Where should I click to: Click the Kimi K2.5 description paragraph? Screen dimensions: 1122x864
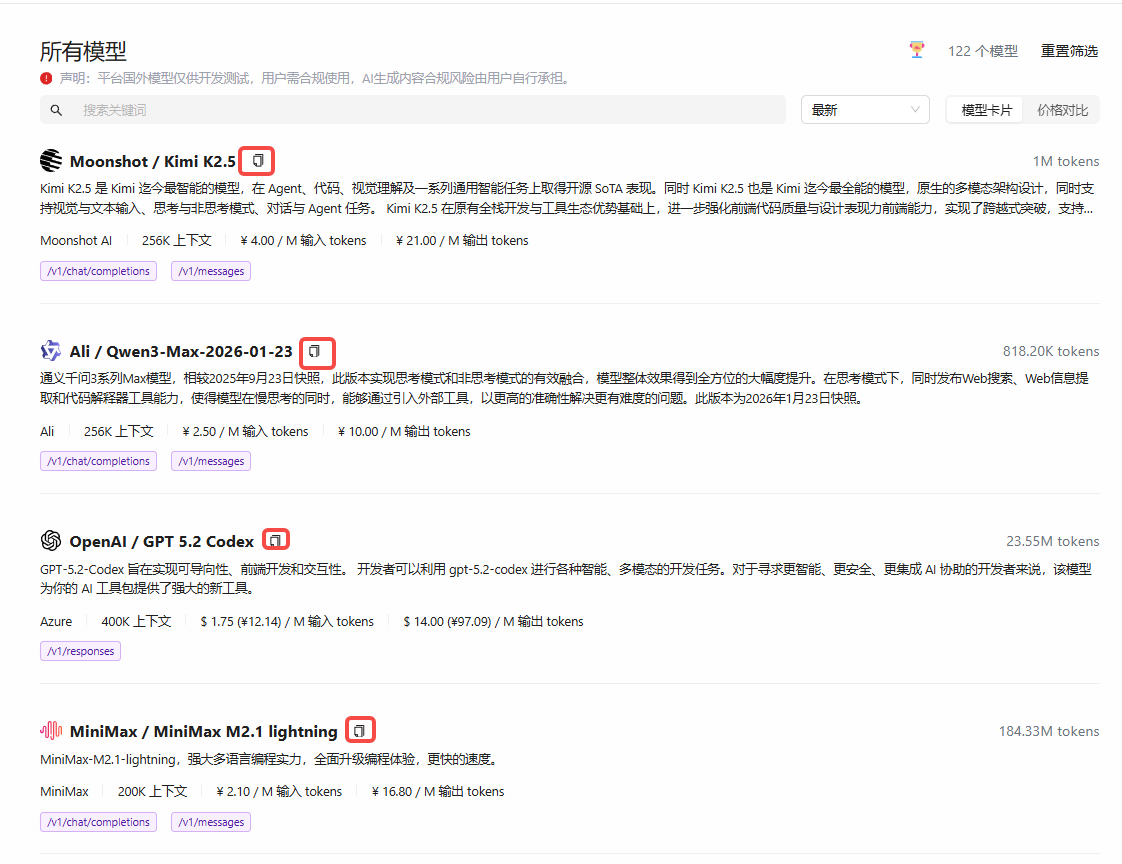567,198
